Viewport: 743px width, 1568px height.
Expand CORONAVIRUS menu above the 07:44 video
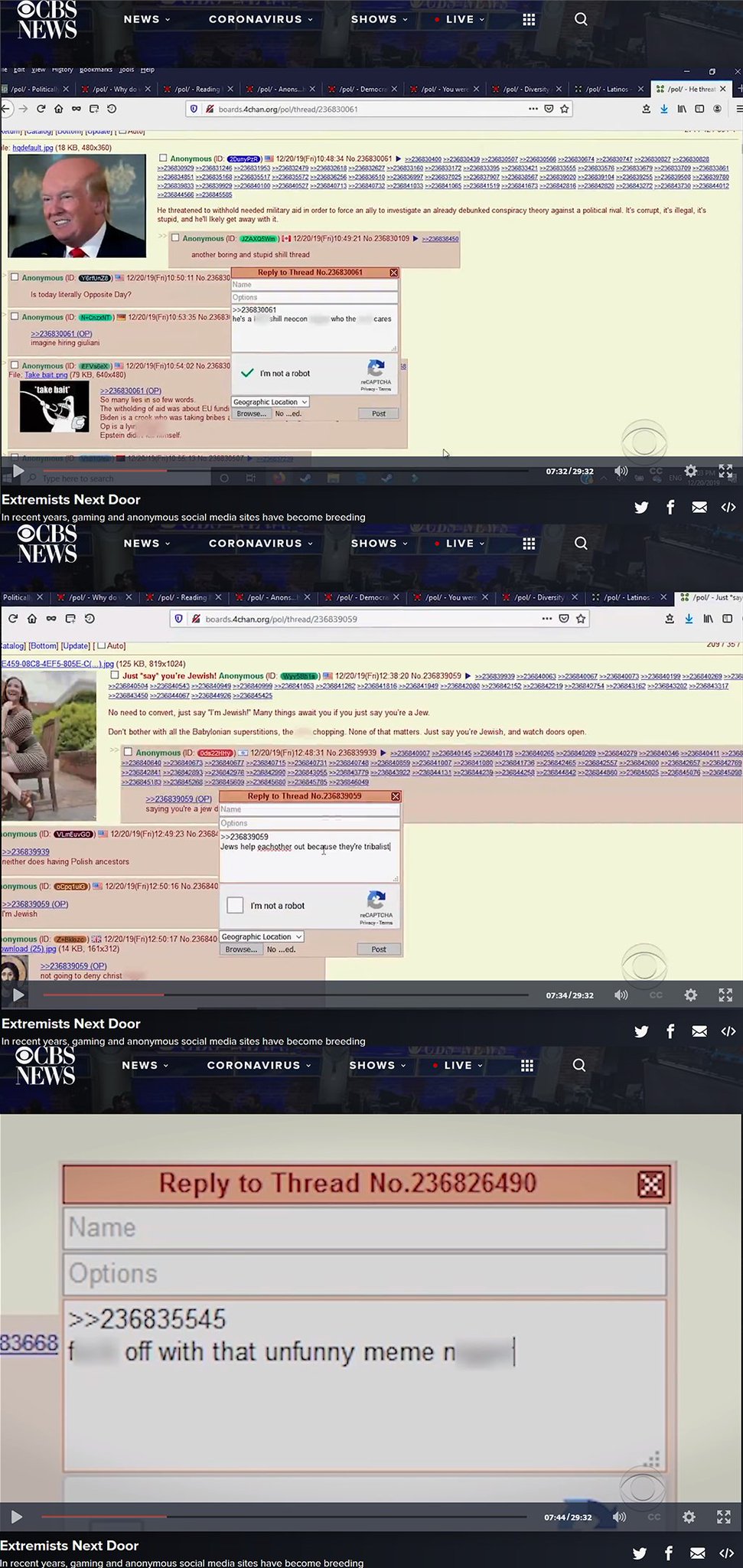pos(259,1065)
